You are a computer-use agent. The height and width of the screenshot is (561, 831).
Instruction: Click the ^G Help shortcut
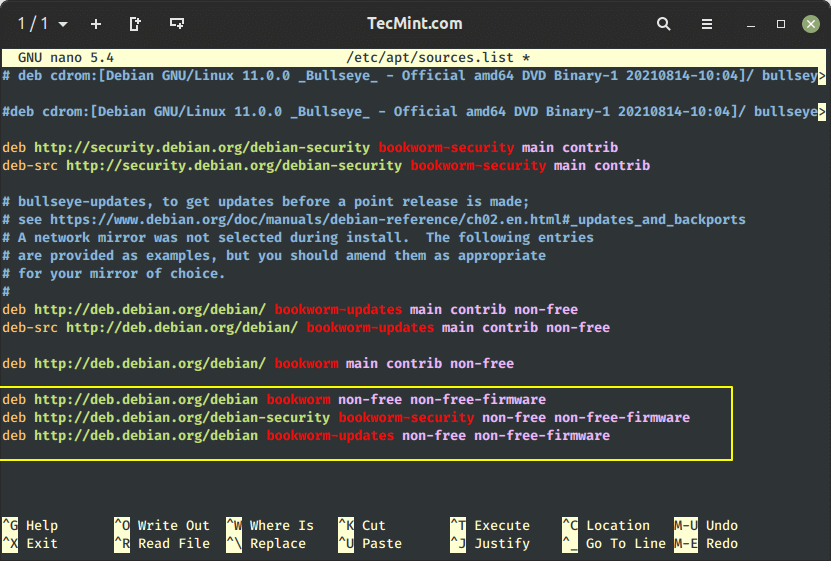click(30, 526)
